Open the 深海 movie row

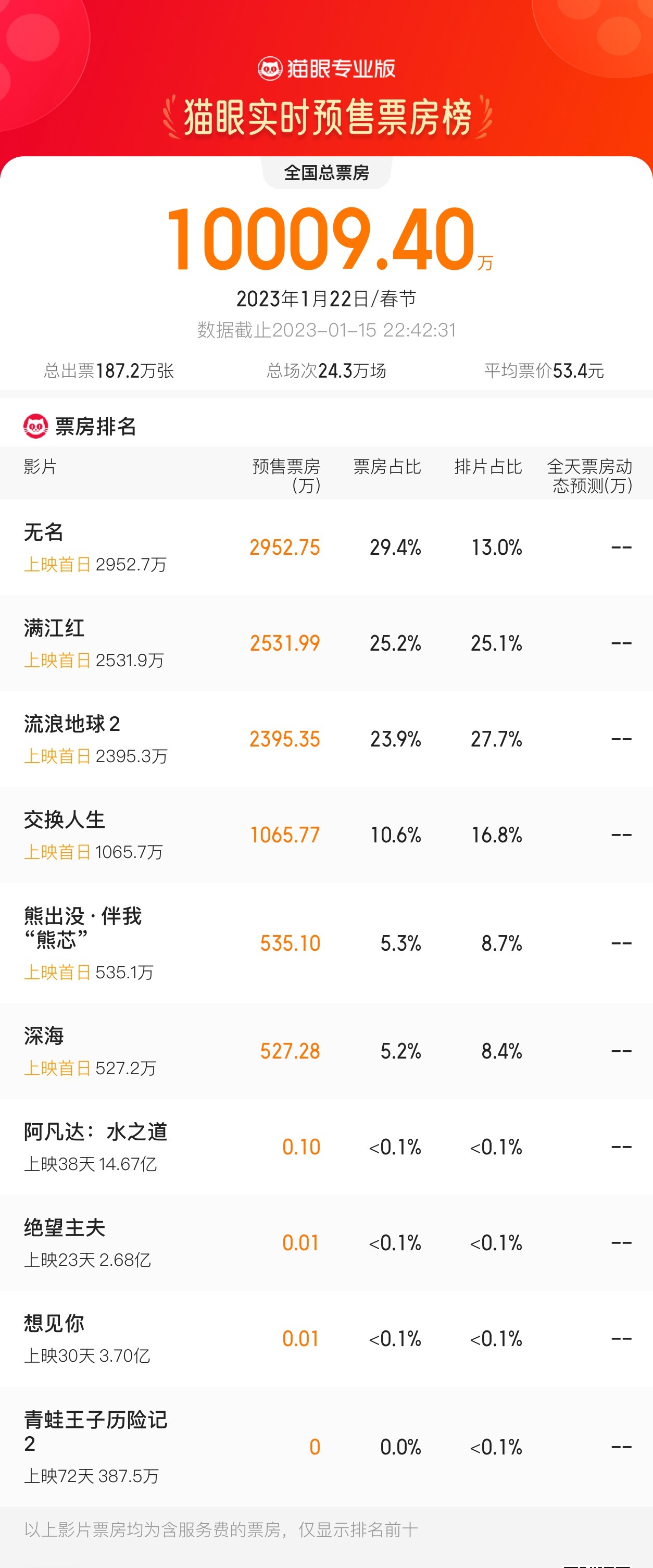point(44,1036)
